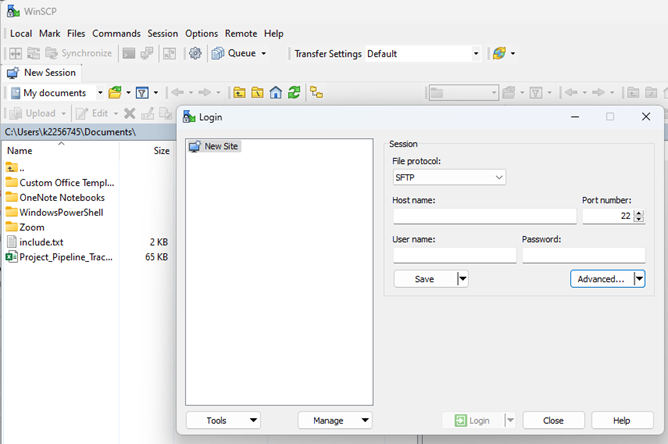Screen dimensions: 668x444
Task: Expand the Advanced button dropdown arrow
Action: [639, 279]
